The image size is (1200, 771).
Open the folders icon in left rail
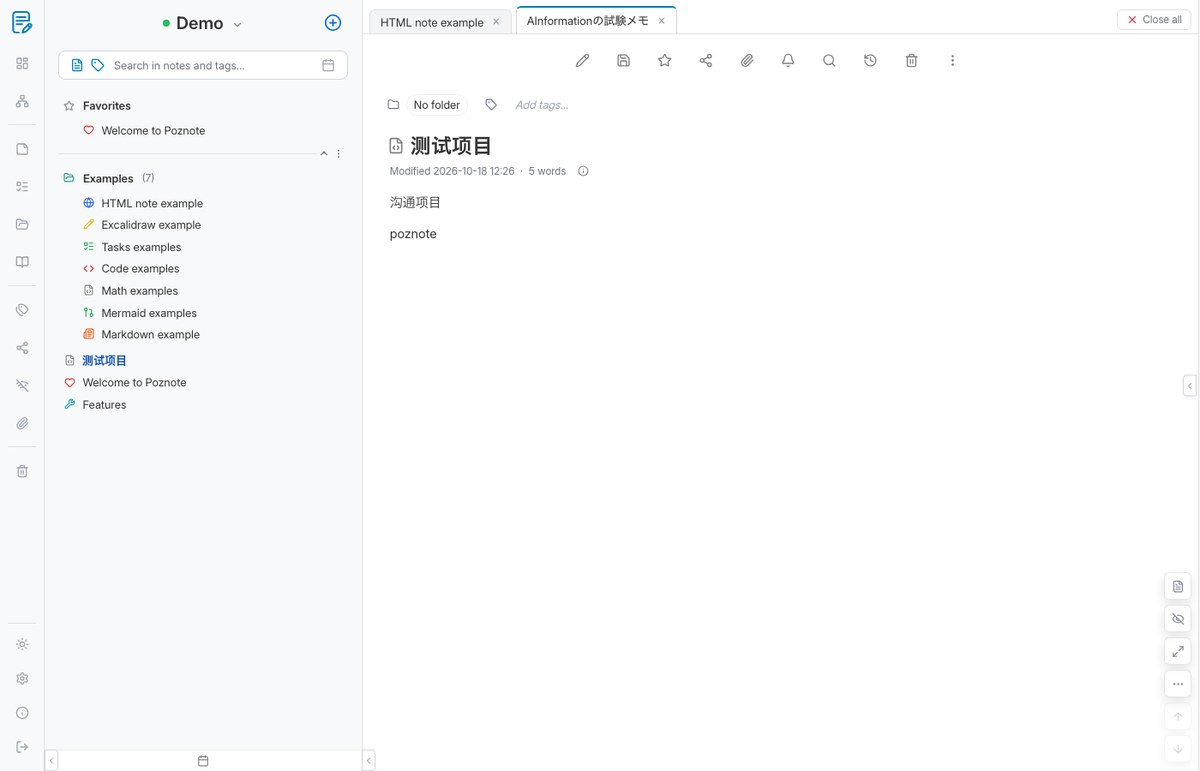(22, 224)
